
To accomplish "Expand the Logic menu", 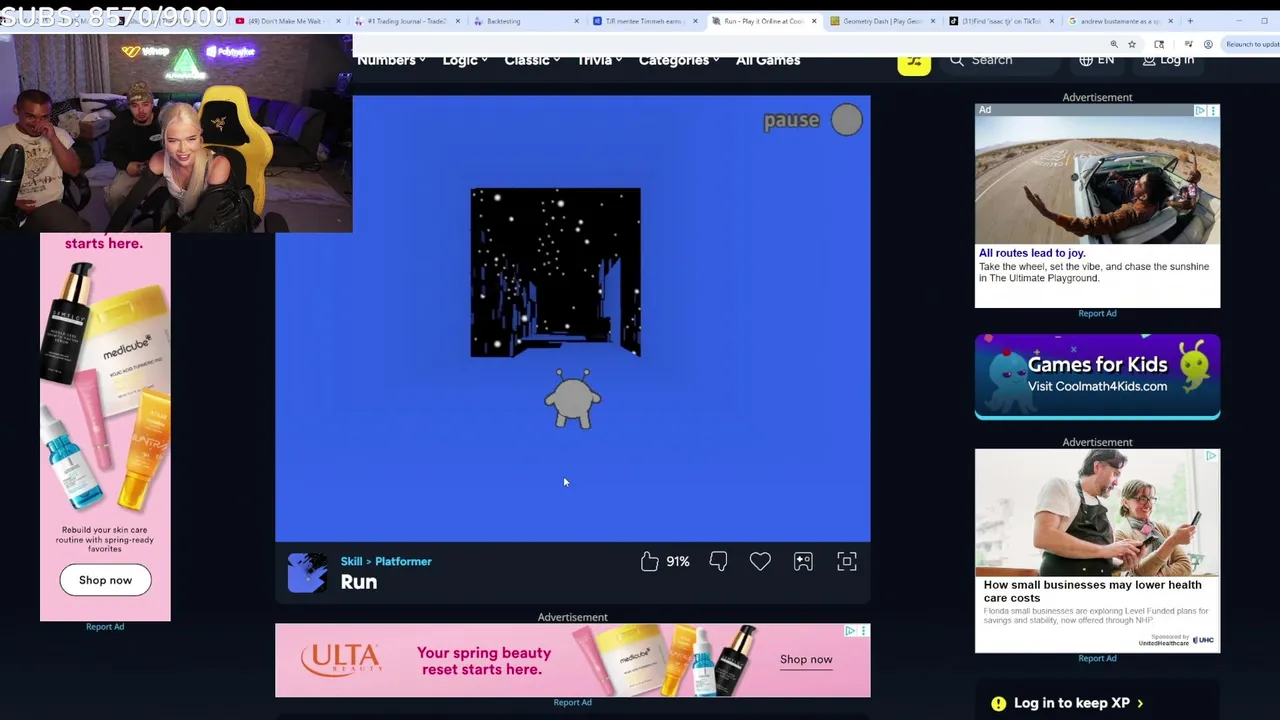I will (465, 60).
